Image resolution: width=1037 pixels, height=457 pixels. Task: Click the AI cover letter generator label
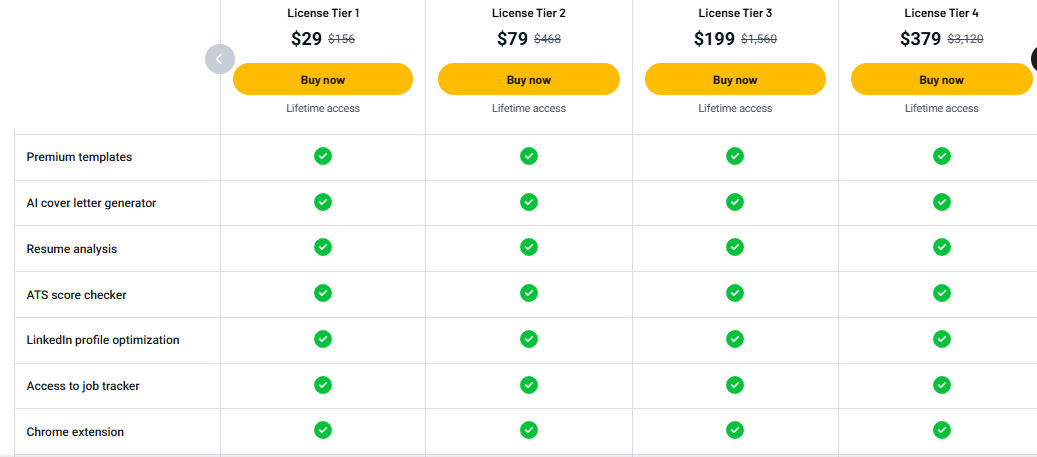(91, 203)
